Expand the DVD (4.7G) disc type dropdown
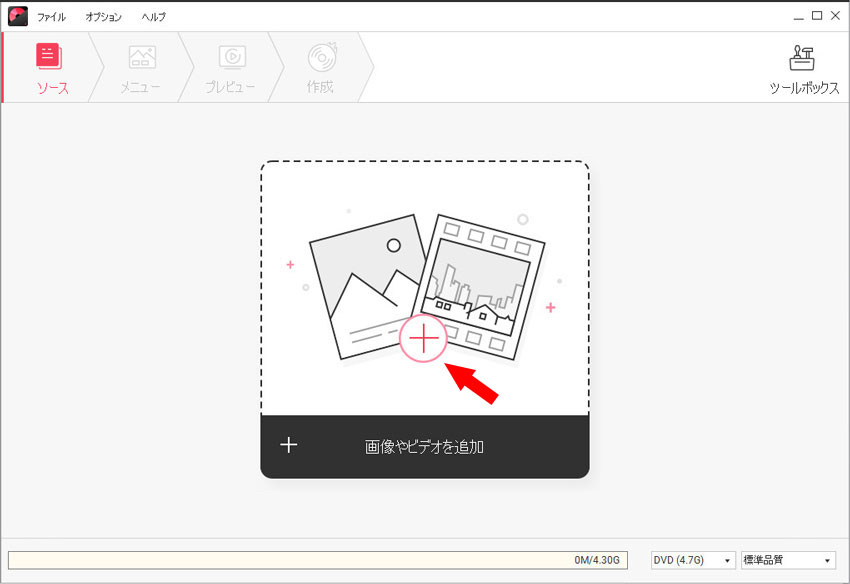850x584 pixels. click(x=693, y=560)
